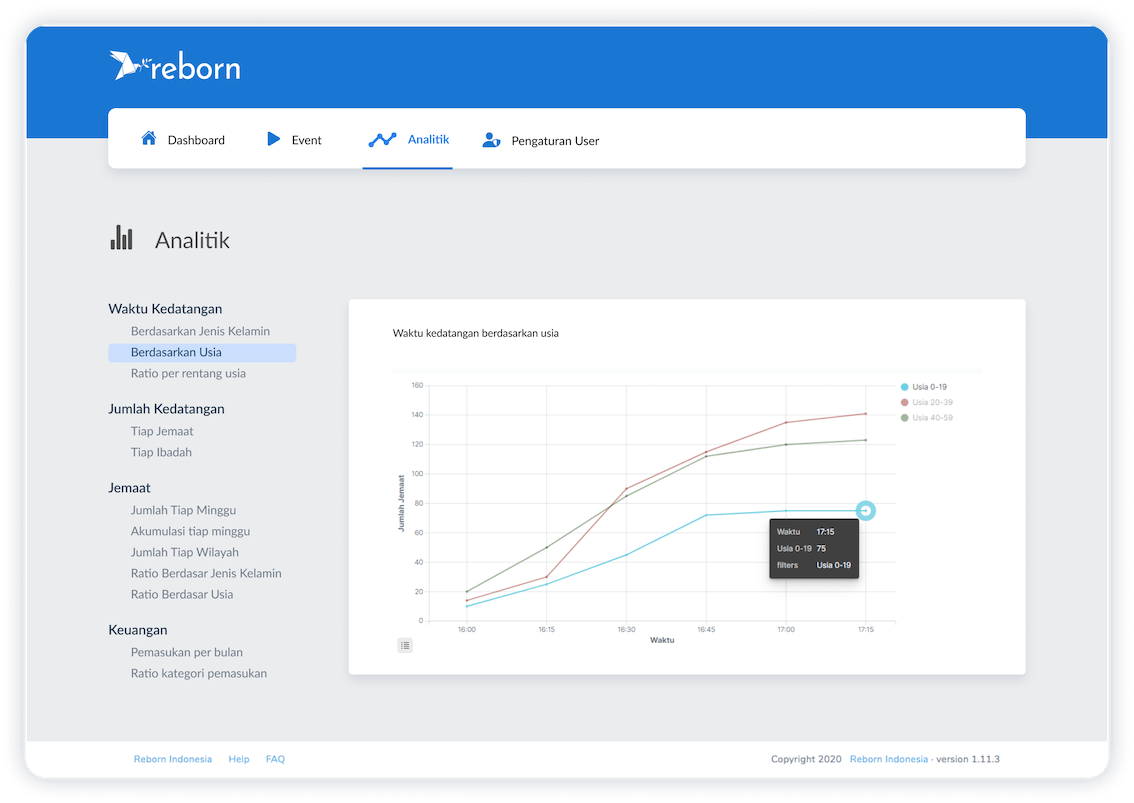
Task: Show Tiap Ibadah arrival counts
Action: 161,452
